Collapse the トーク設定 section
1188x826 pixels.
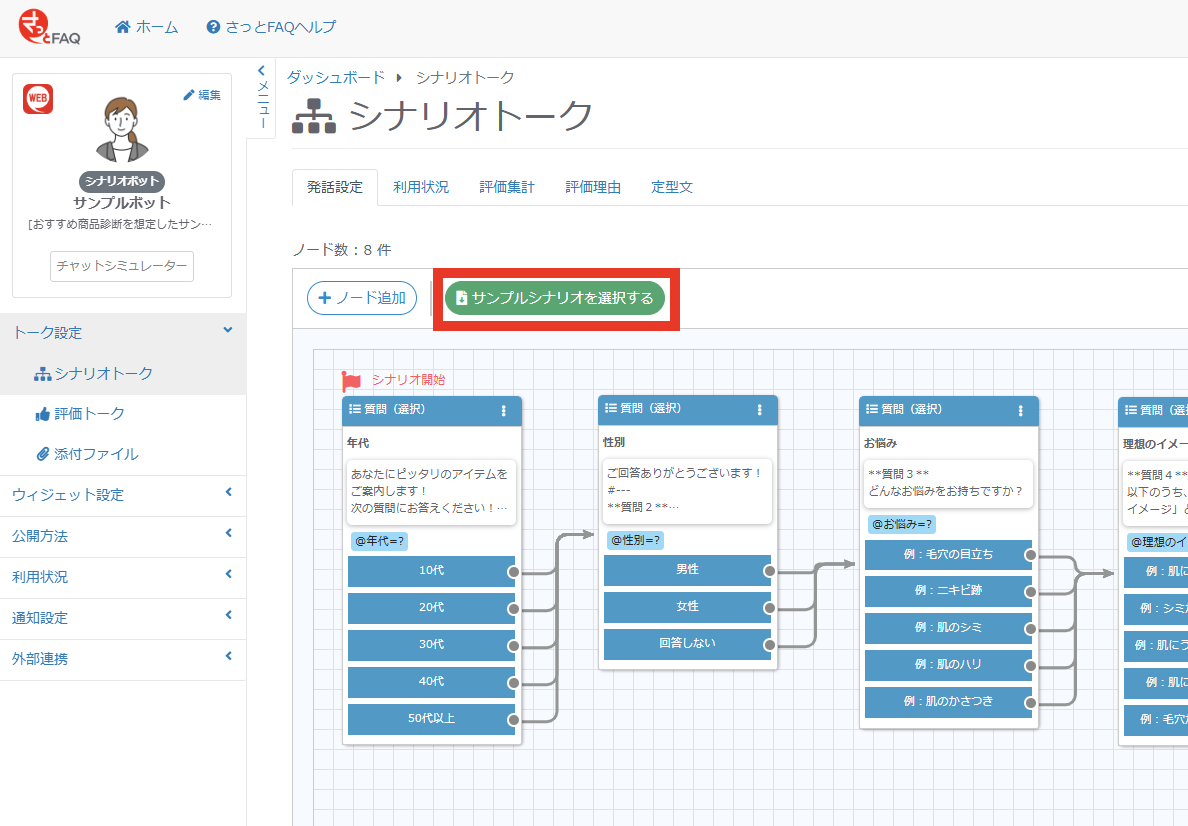coord(123,332)
